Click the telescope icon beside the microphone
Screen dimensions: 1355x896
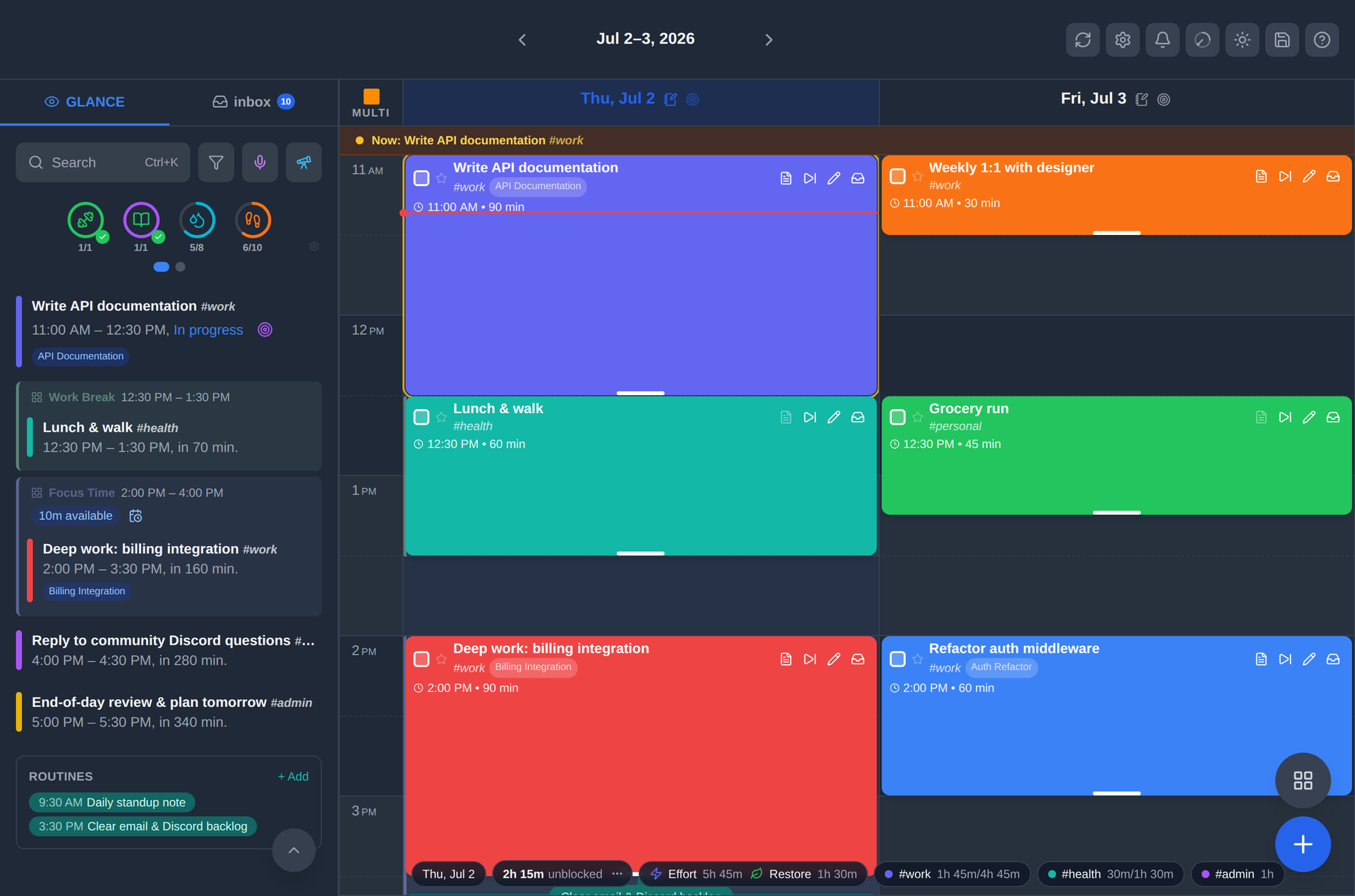tap(303, 162)
